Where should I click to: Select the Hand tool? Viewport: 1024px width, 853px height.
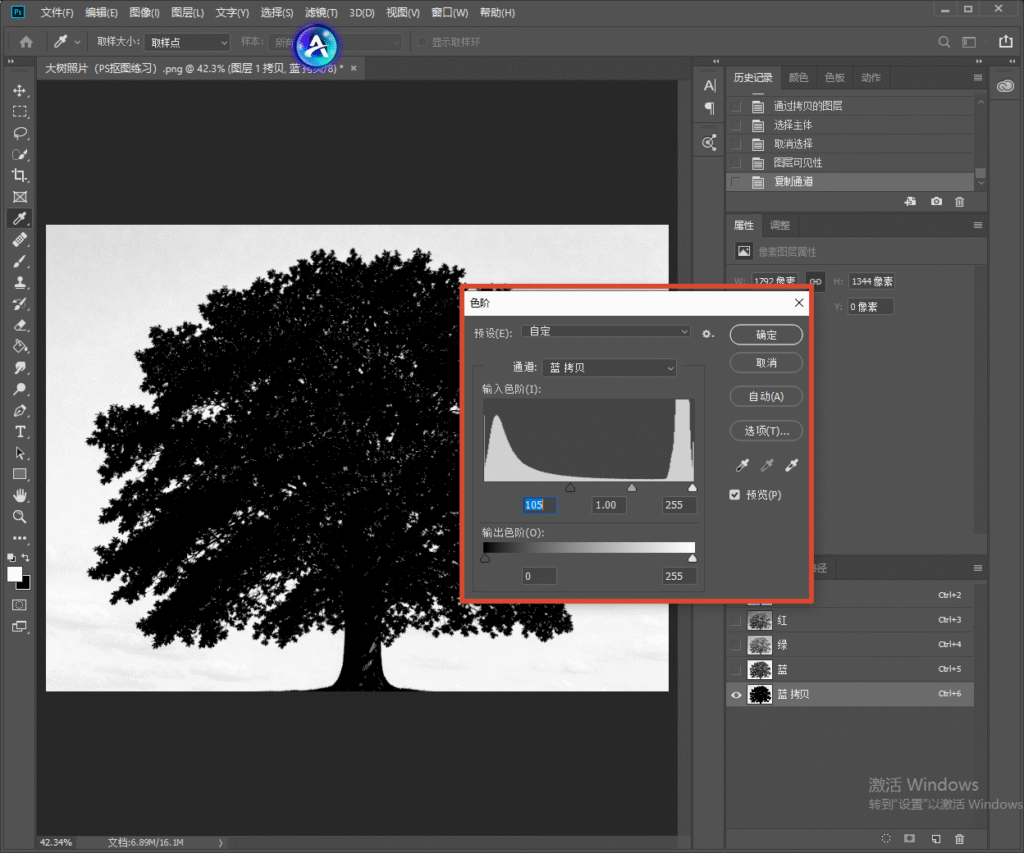pos(20,496)
